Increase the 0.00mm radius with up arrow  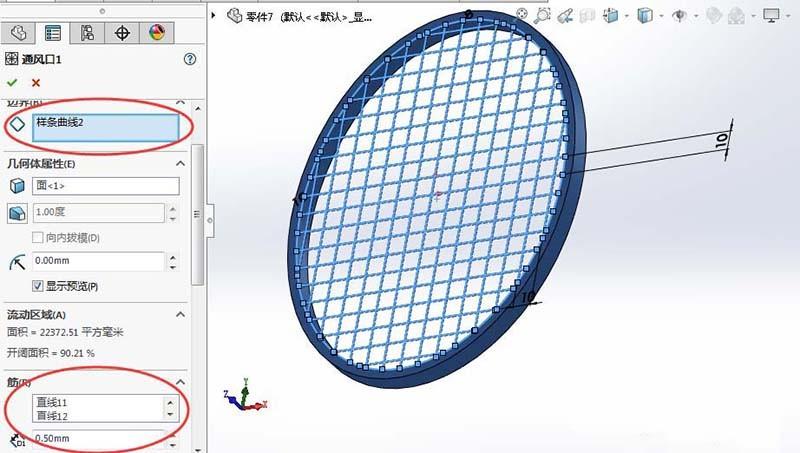[x=172, y=258]
